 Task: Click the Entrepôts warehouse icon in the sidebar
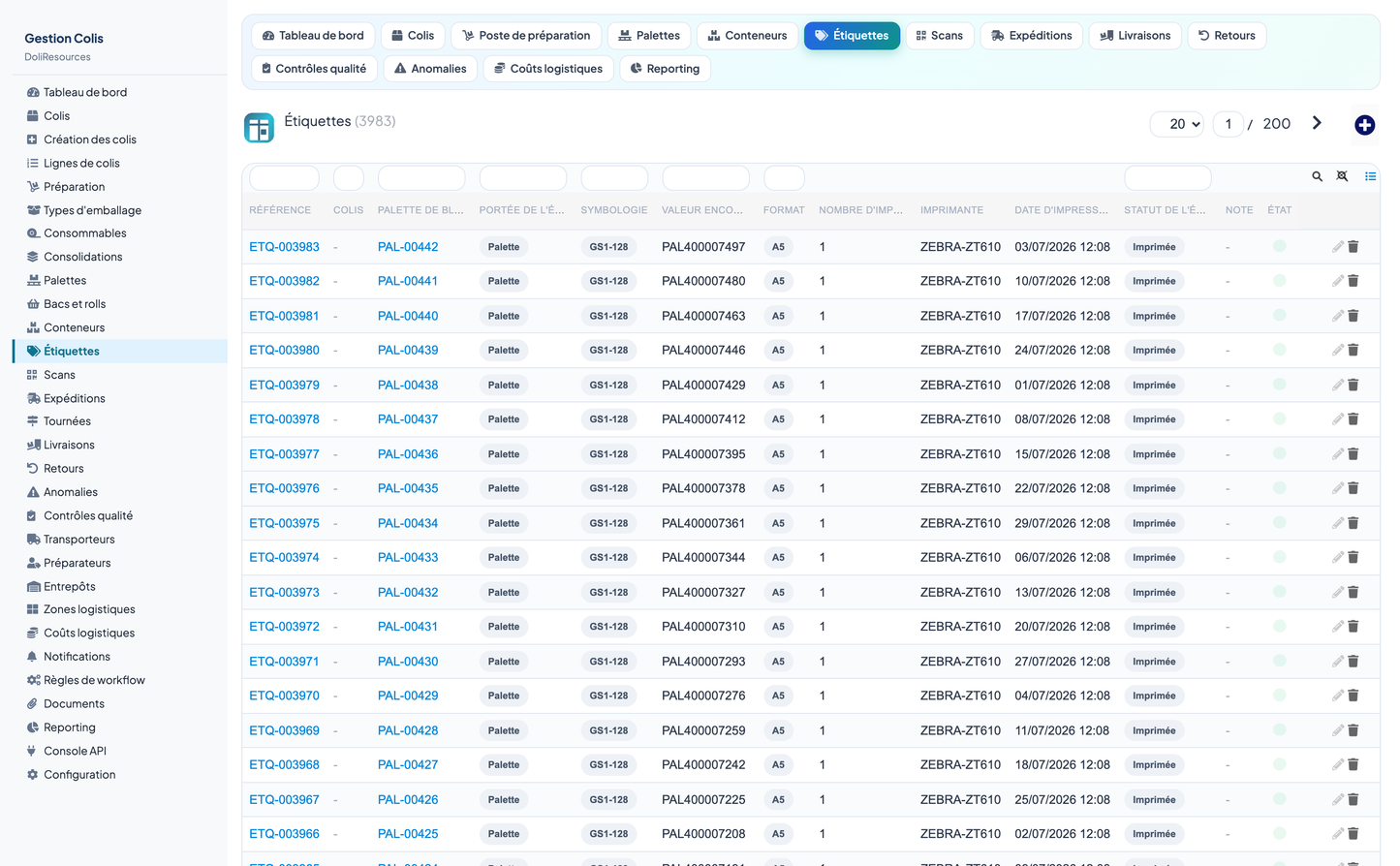click(33, 587)
